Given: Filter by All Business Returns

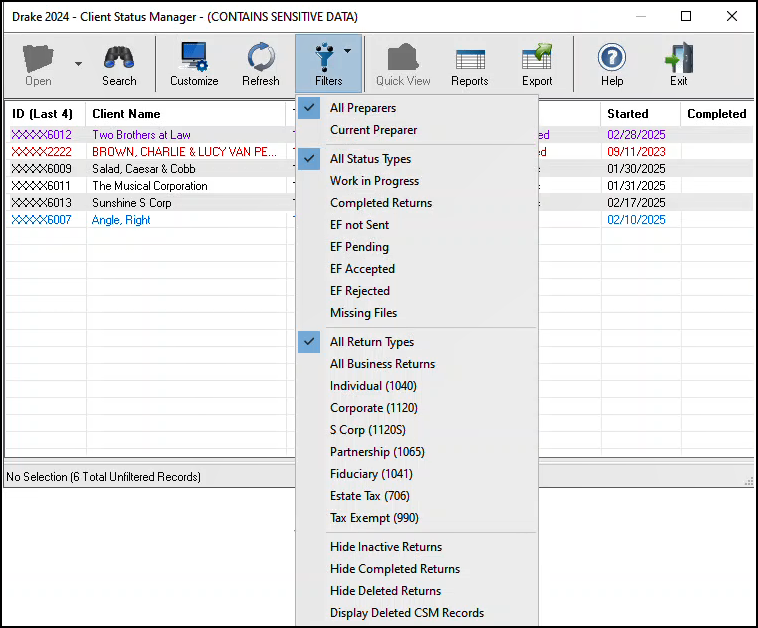Looking at the screenshot, I should coord(417,364).
